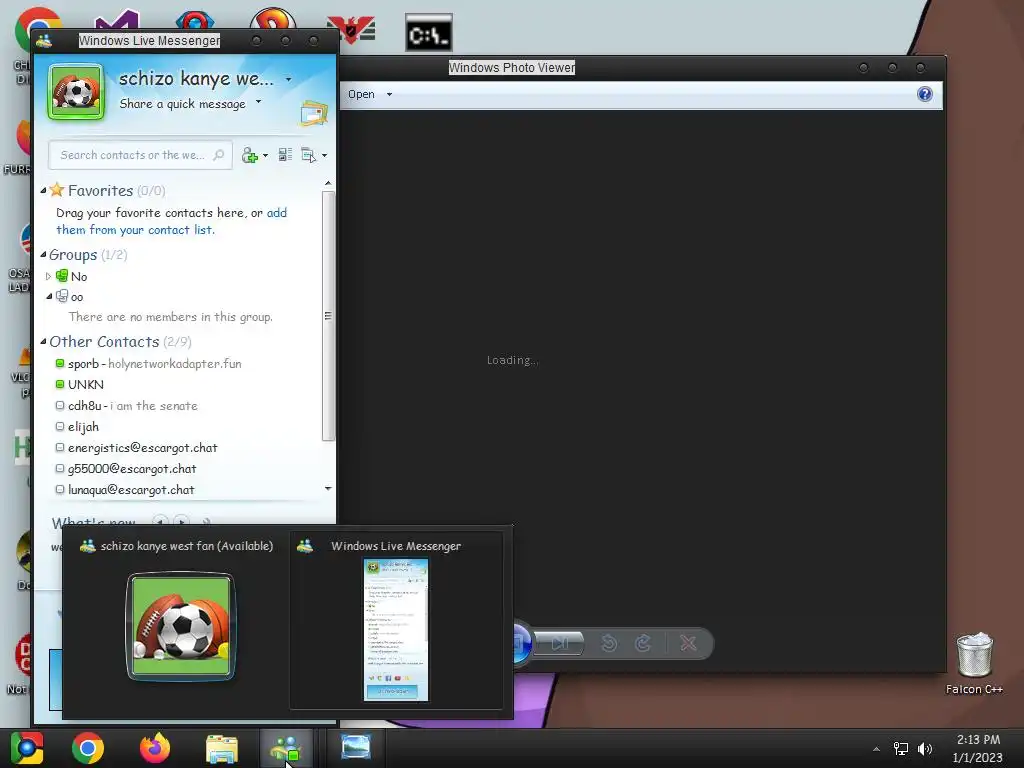Image resolution: width=1024 pixels, height=768 pixels.
Task: Open Firefox from the taskbar
Action: [155, 748]
